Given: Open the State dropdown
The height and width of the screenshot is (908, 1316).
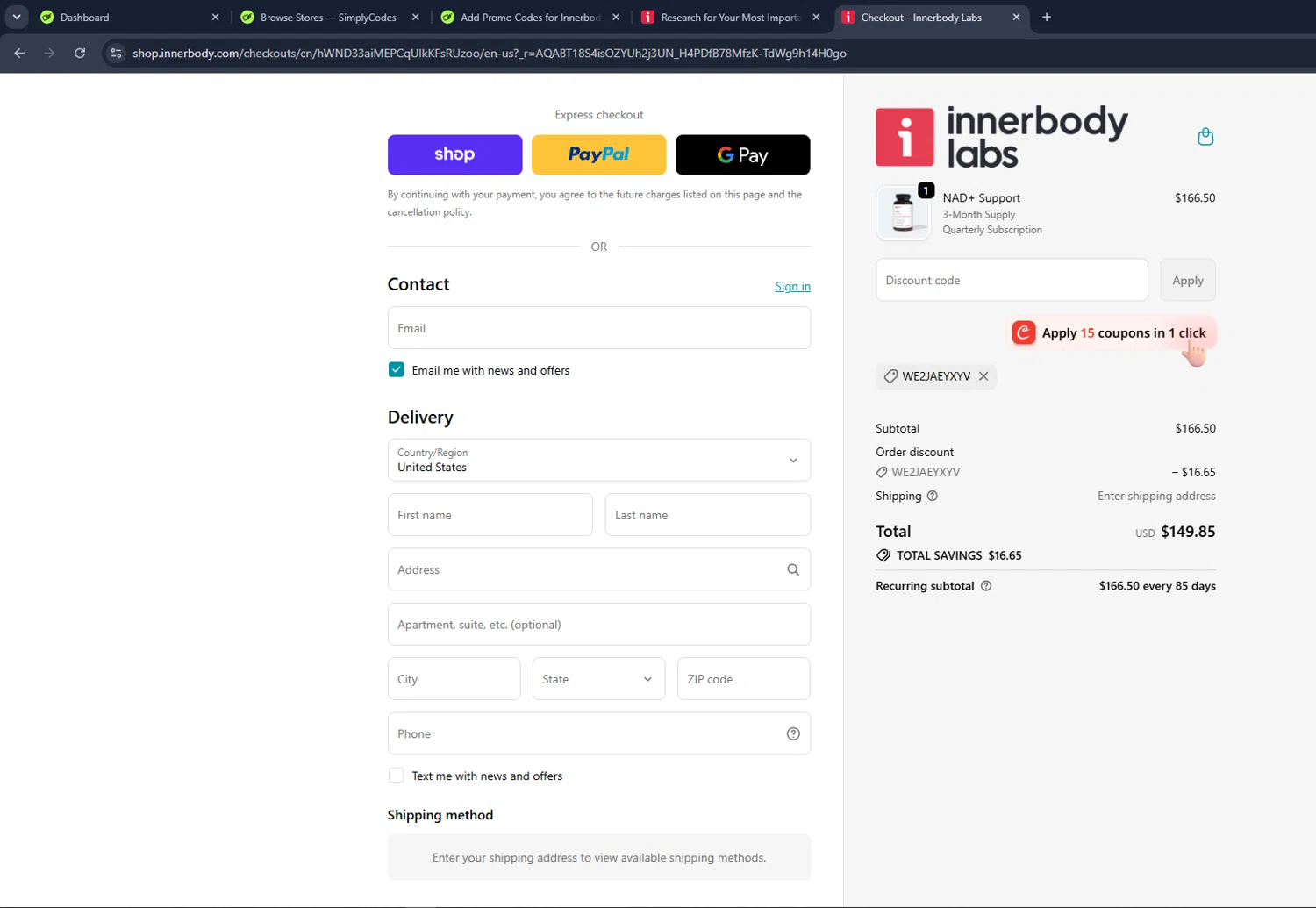Looking at the screenshot, I should click(x=598, y=679).
